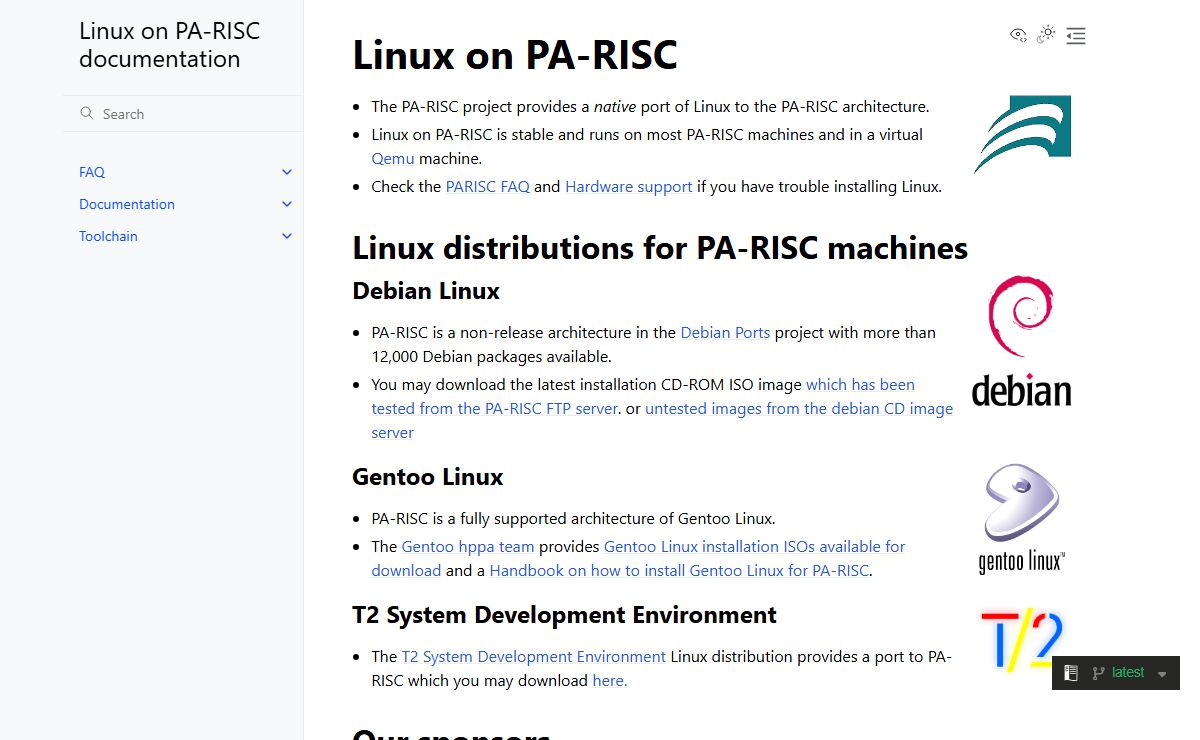This screenshot has width=1200, height=740.
Task: Expand the FAQ section chevron
Action: 287,172
